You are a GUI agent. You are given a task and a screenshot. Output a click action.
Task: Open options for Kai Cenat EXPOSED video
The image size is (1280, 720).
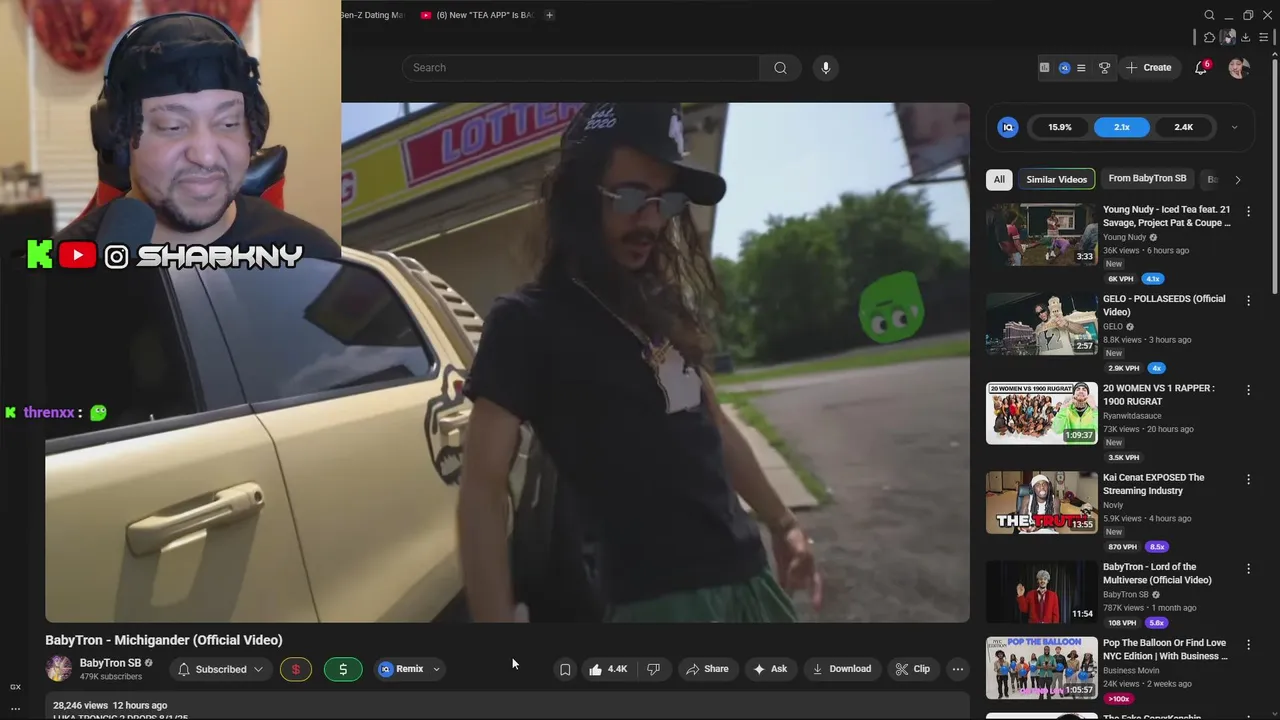pyautogui.click(x=1248, y=479)
